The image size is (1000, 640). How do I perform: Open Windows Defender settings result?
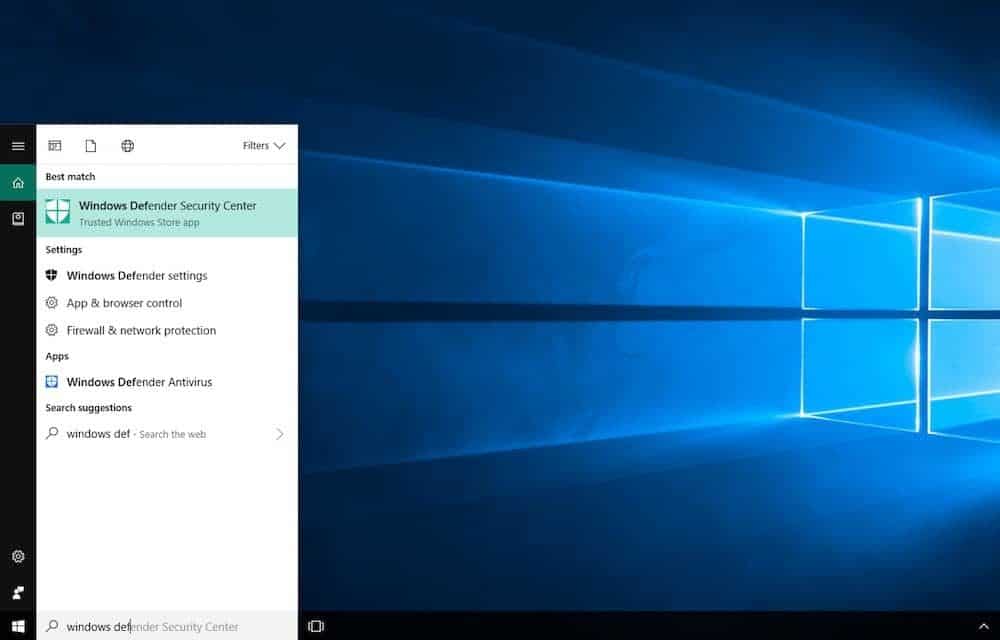(x=136, y=276)
